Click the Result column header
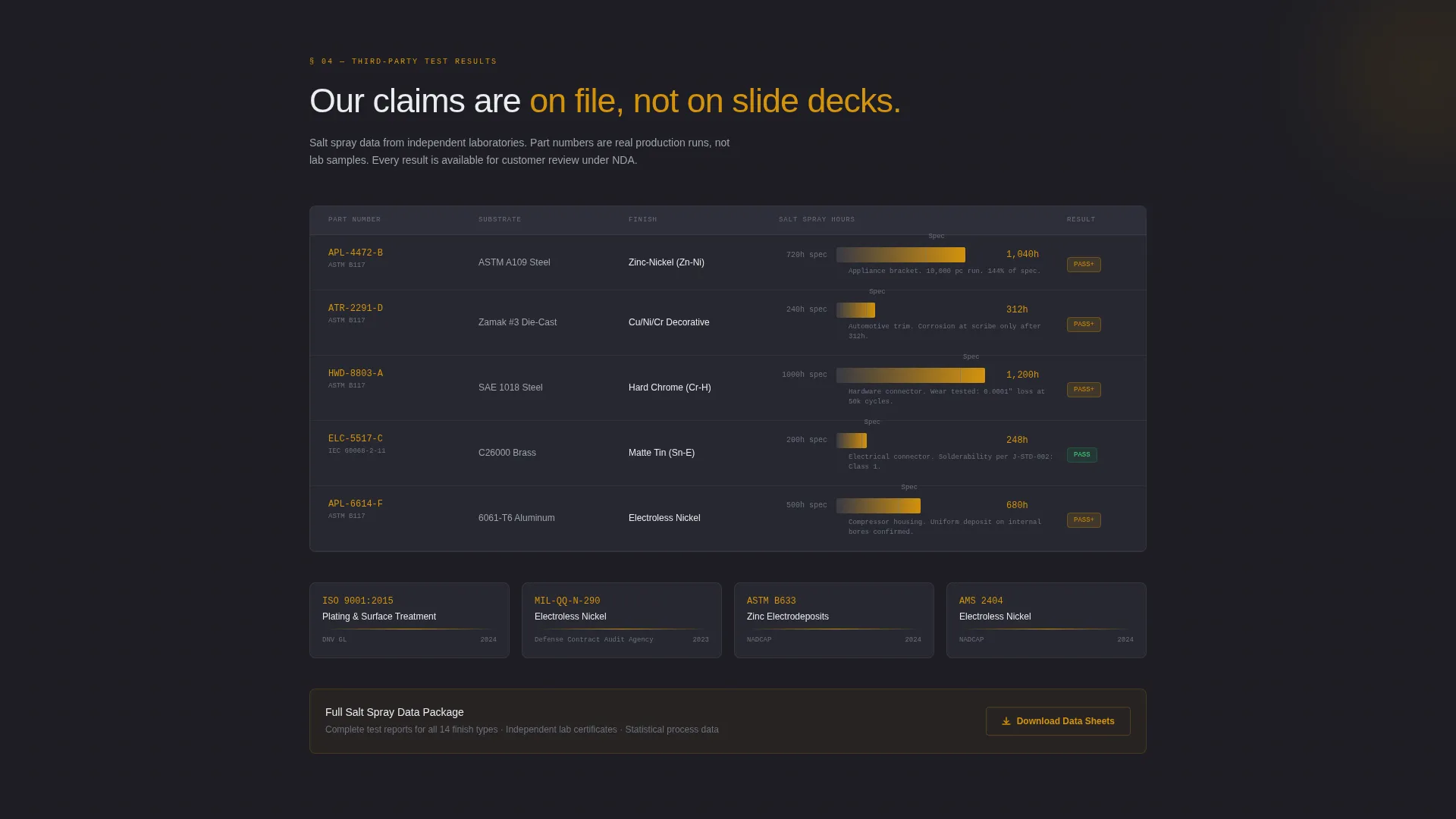This screenshot has width=1456, height=819. pyautogui.click(x=1081, y=220)
